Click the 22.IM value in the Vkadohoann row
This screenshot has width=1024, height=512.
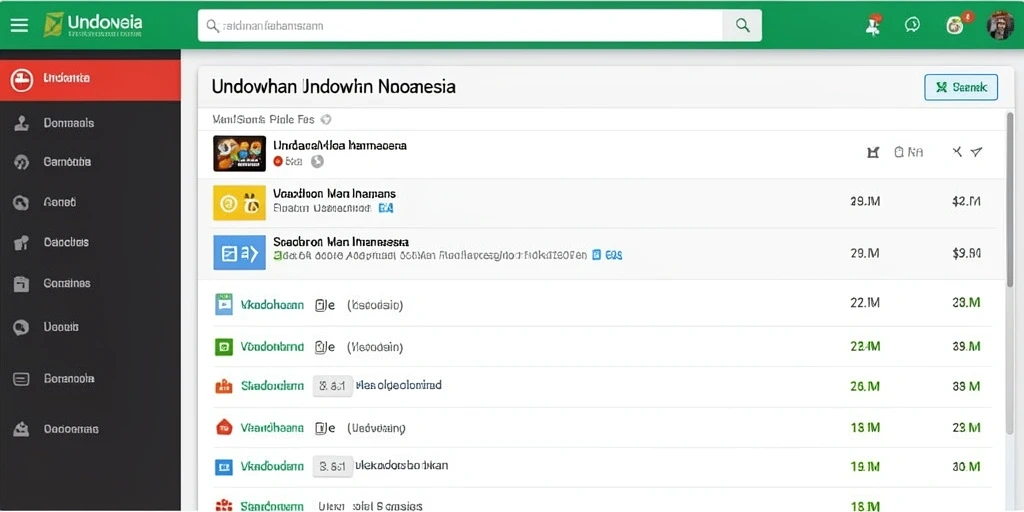point(865,302)
